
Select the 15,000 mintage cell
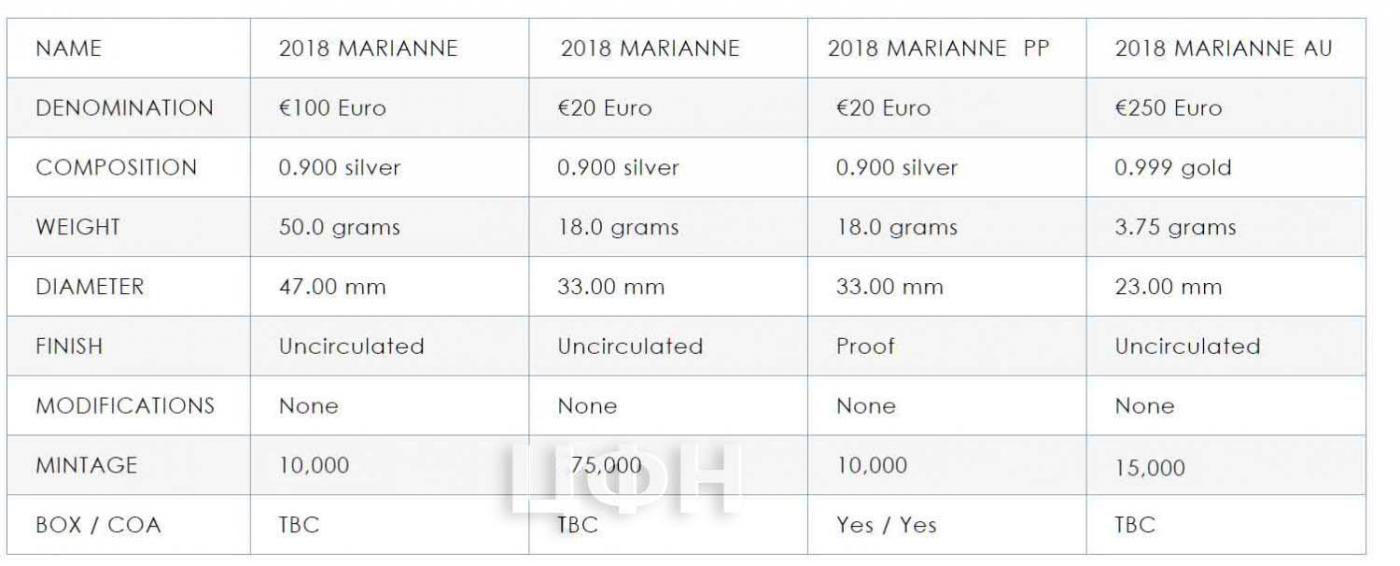[x=1226, y=465]
